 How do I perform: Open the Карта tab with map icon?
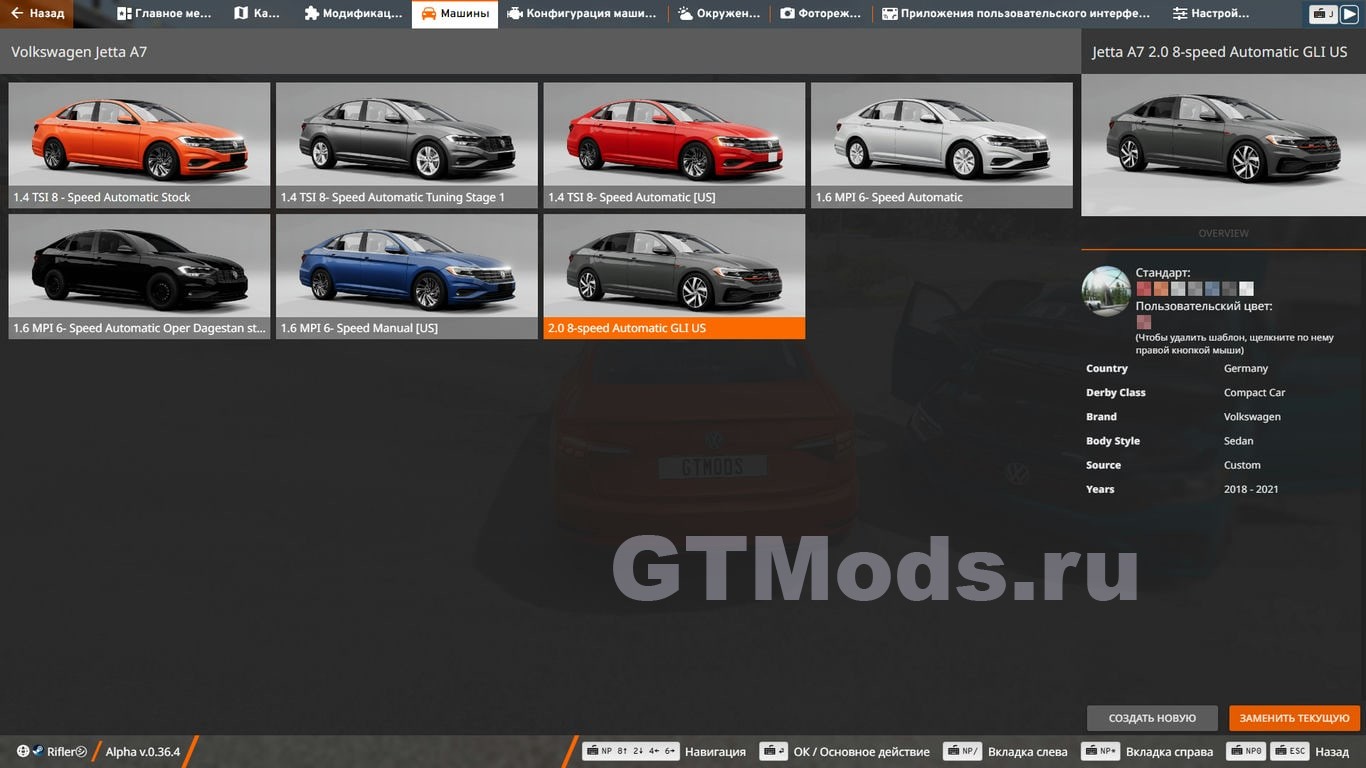tap(257, 14)
